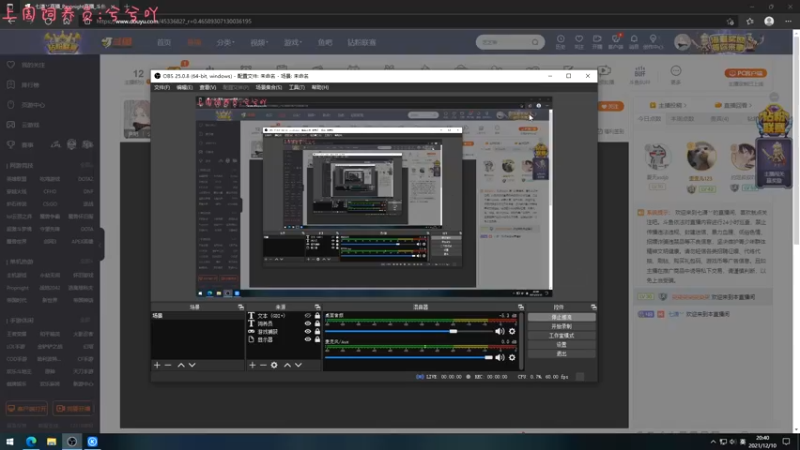Open browser profile icon in address bar
Viewport: 800px width, 450px height.
769,21
